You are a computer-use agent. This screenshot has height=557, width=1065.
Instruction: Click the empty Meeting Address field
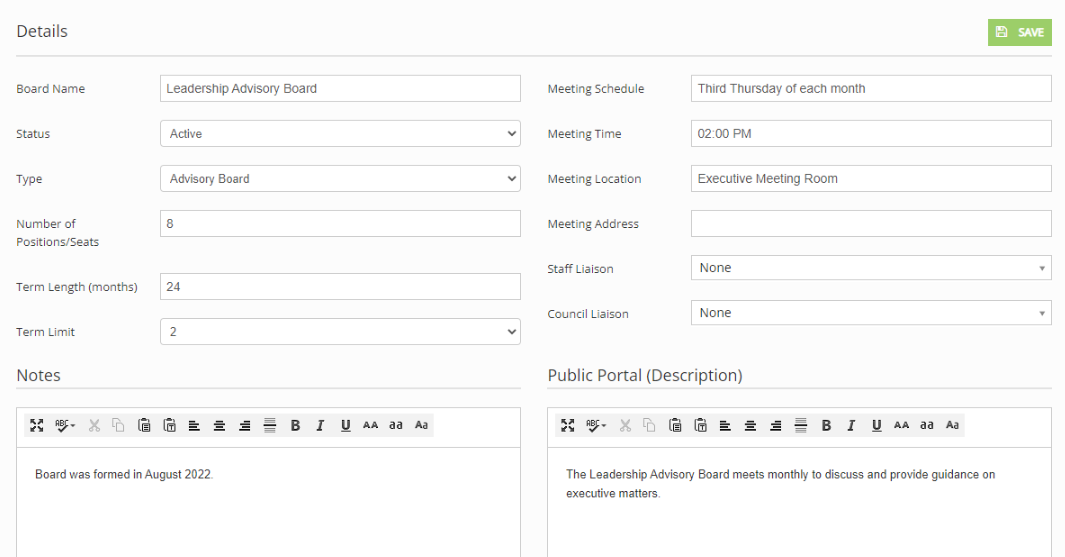[871, 223]
